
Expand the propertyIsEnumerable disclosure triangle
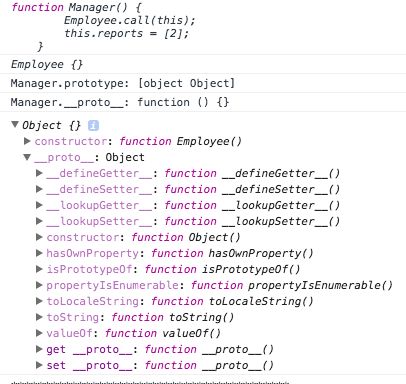click(39, 285)
